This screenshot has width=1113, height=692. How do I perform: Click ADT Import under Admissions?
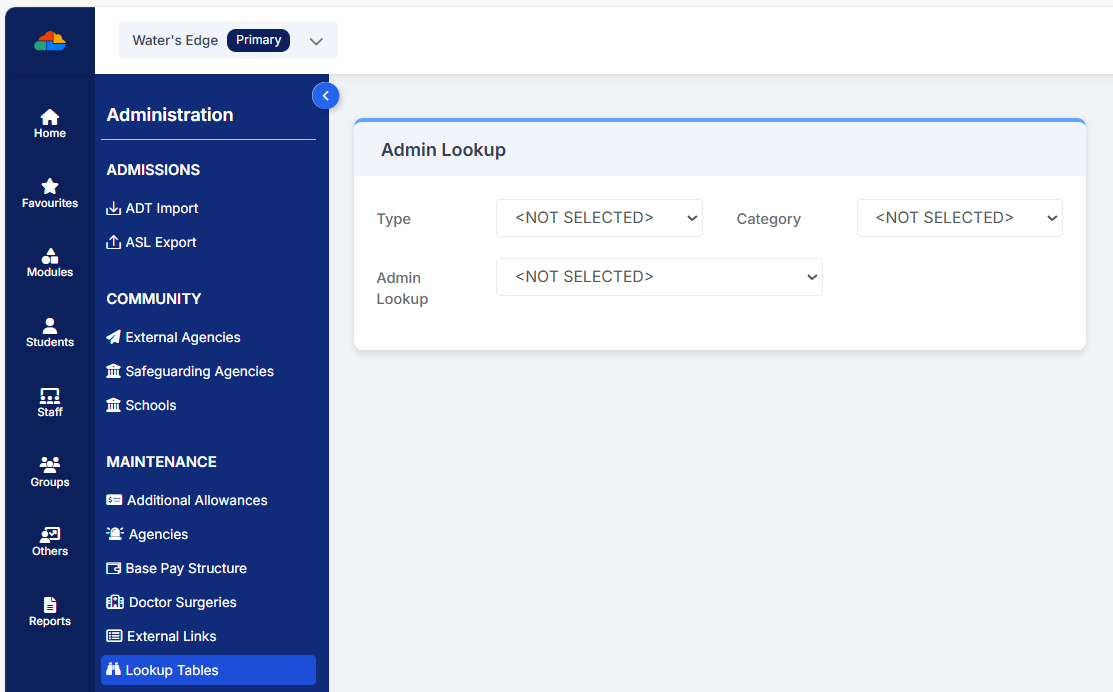pyautogui.click(x=161, y=207)
